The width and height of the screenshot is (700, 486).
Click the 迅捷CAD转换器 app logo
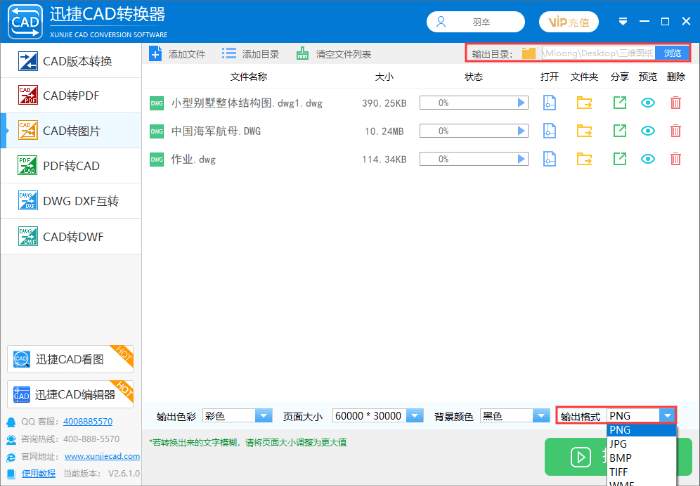25,22
